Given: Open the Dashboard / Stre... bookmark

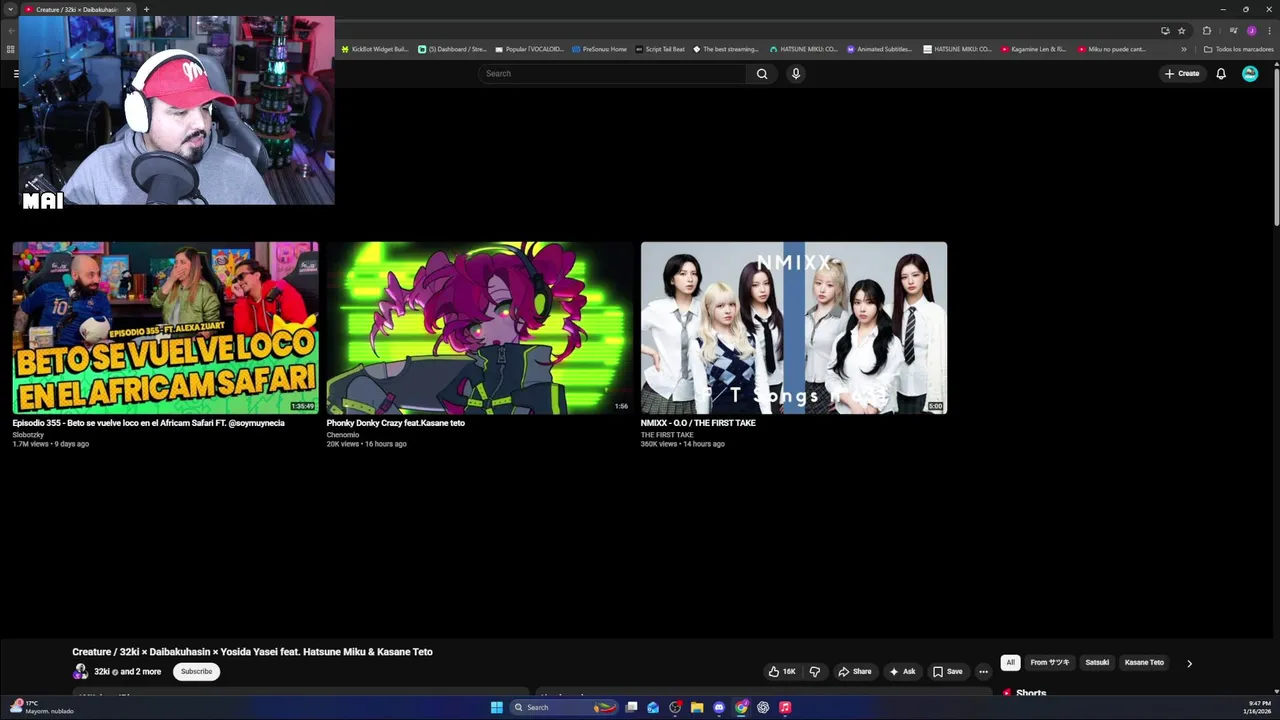Looking at the screenshot, I should click(452, 49).
